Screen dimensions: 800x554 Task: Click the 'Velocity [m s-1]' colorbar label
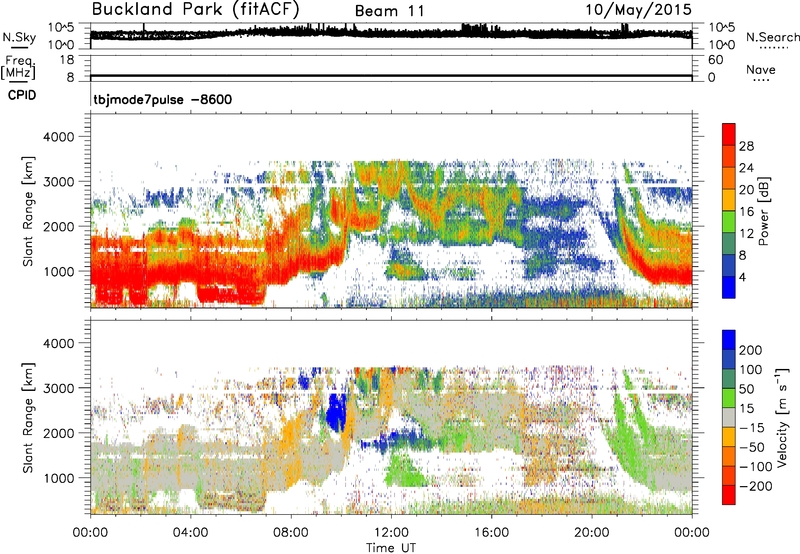click(x=782, y=417)
